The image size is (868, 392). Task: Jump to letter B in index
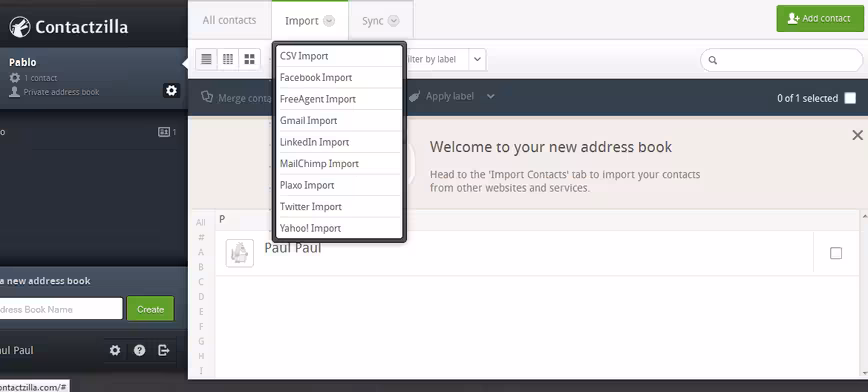point(201,267)
